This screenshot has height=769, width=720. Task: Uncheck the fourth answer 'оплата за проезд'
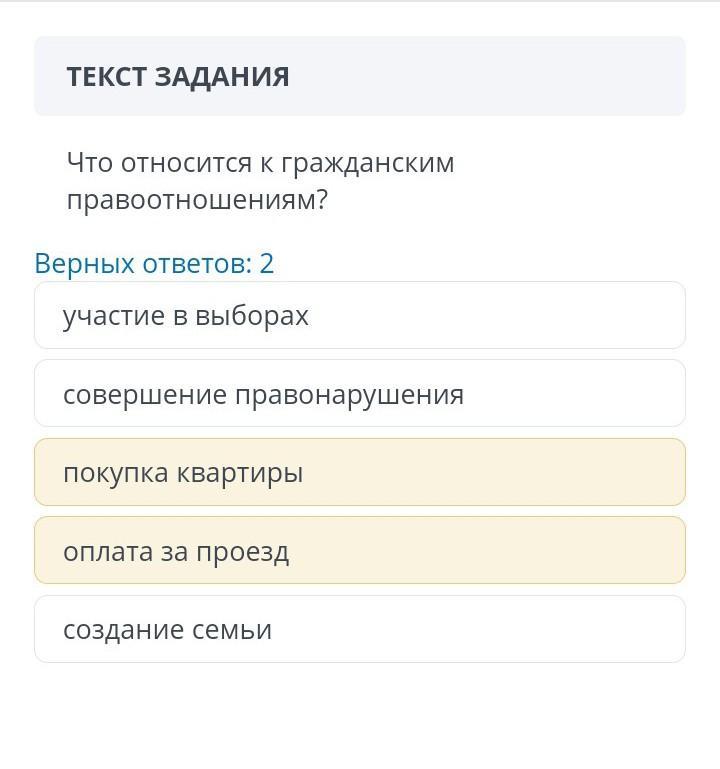[359, 551]
